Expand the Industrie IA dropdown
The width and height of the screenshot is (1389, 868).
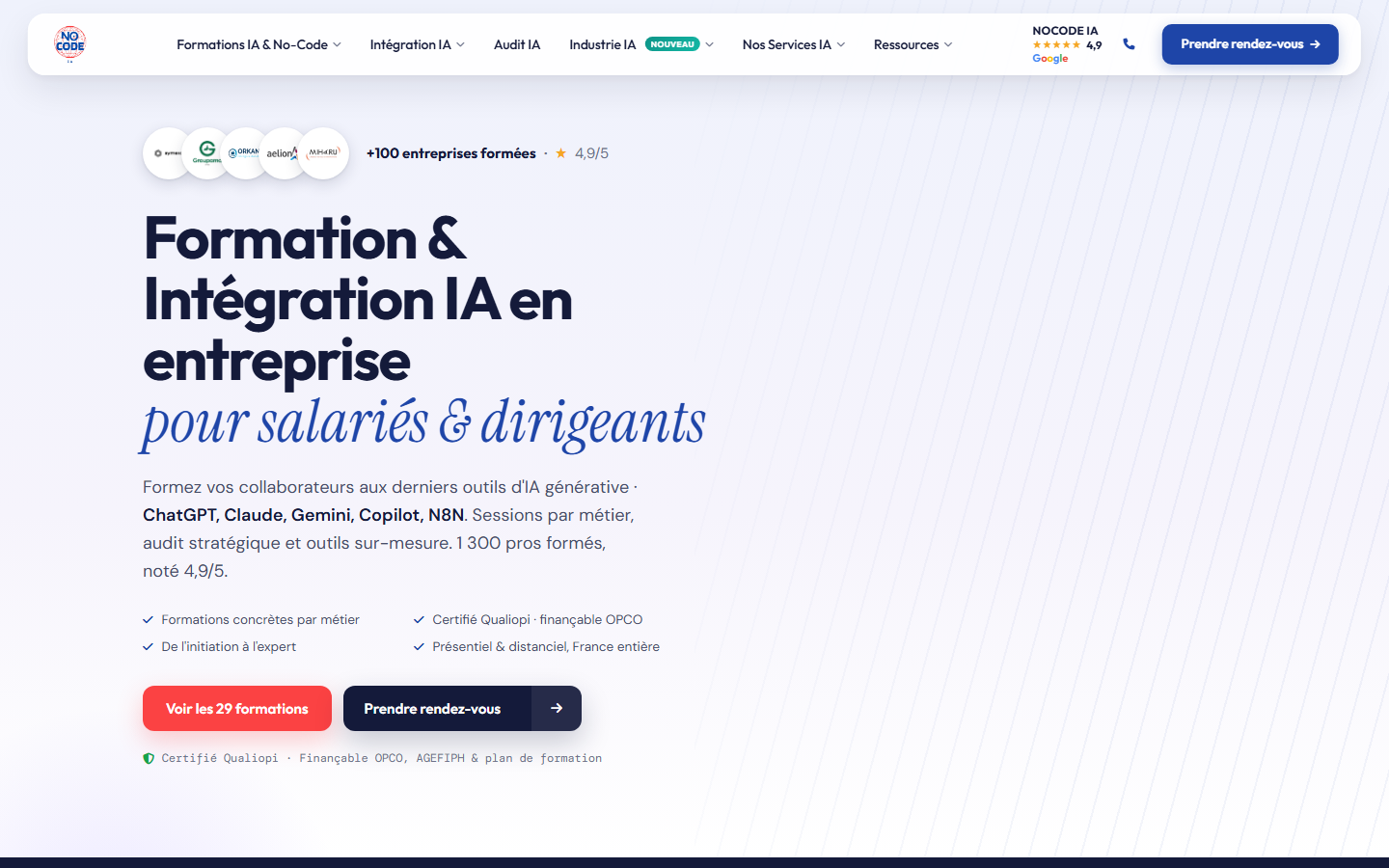[641, 44]
